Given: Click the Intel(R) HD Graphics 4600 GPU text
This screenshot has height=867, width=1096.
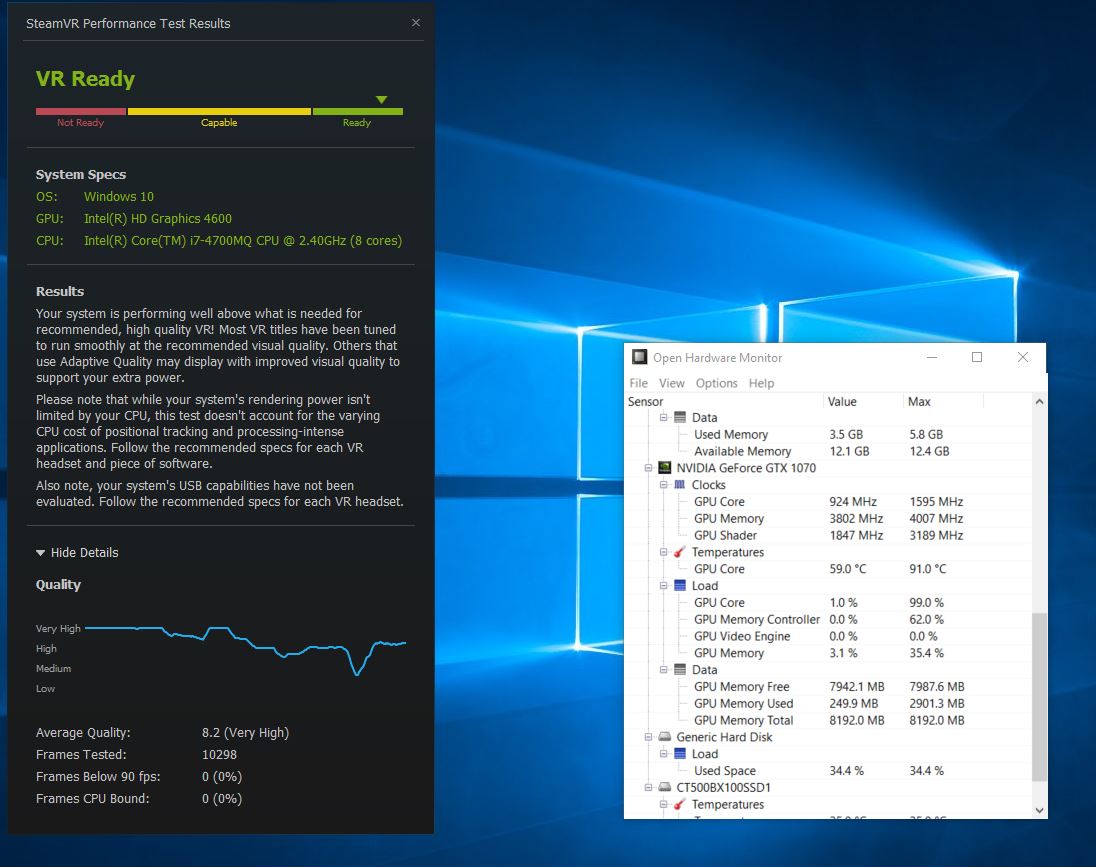Looking at the screenshot, I should [158, 218].
